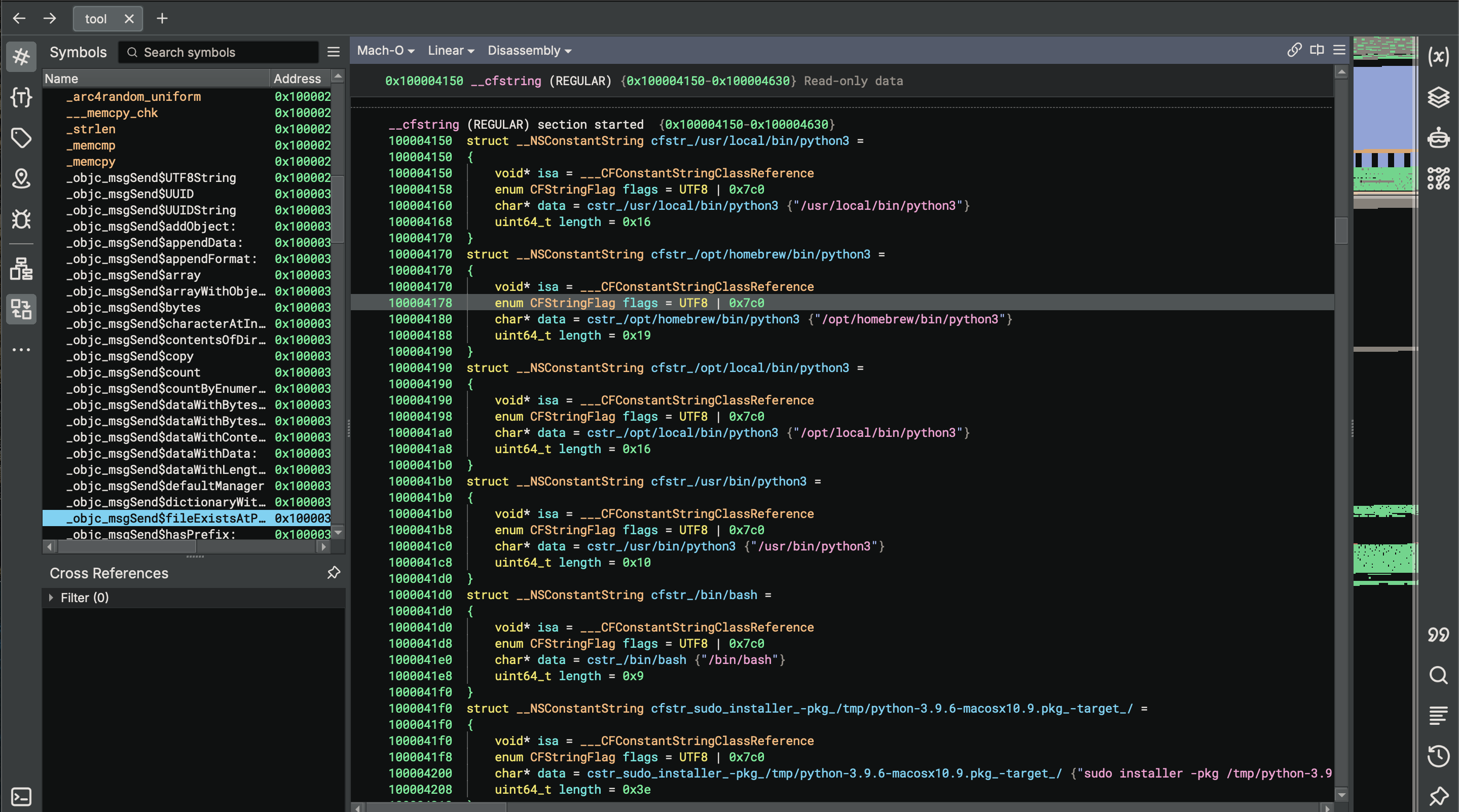Open the Symbols sidebar icon

pyautogui.click(x=21, y=56)
